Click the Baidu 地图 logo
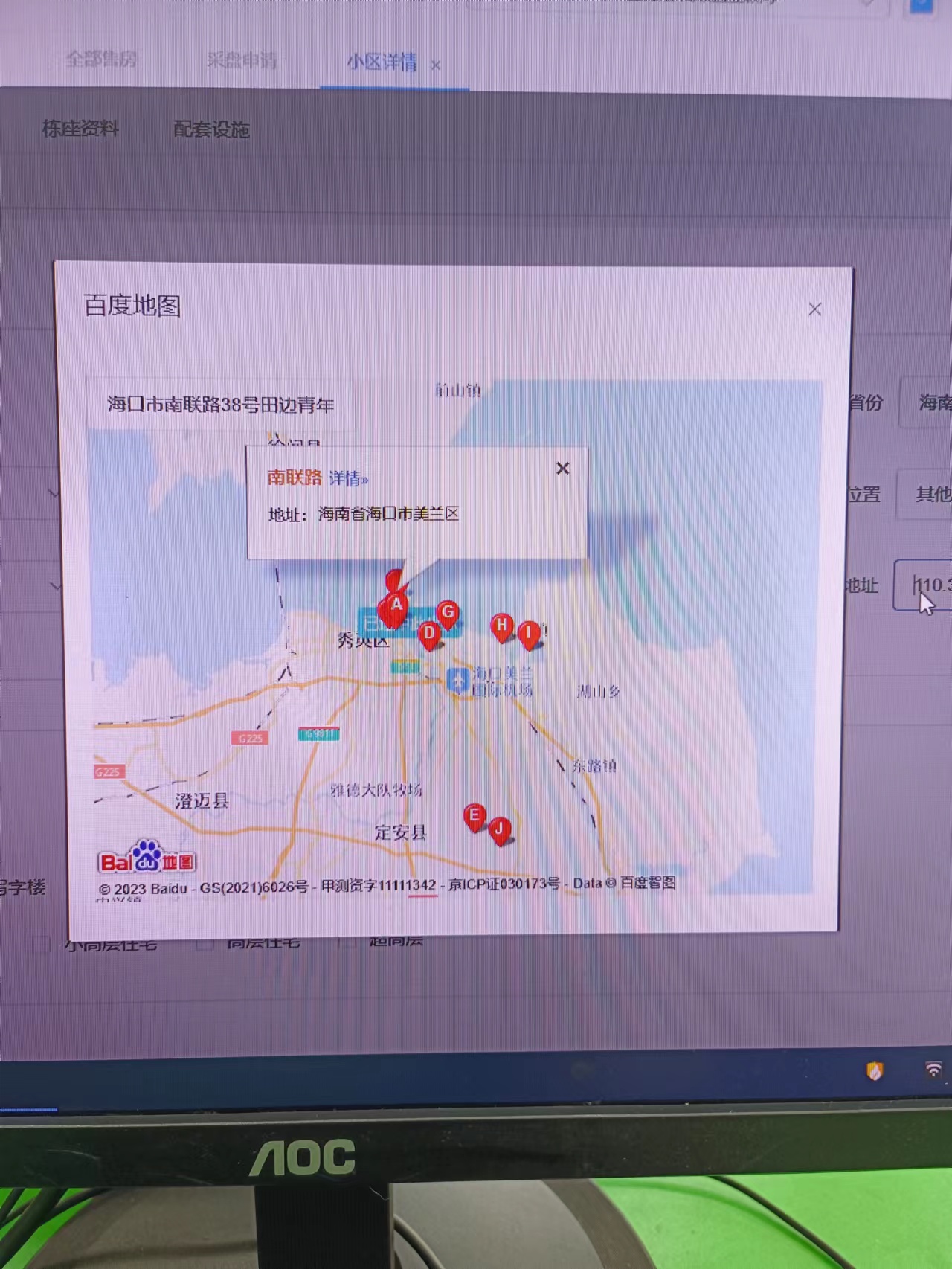Viewport: 952px width, 1269px height. click(147, 858)
